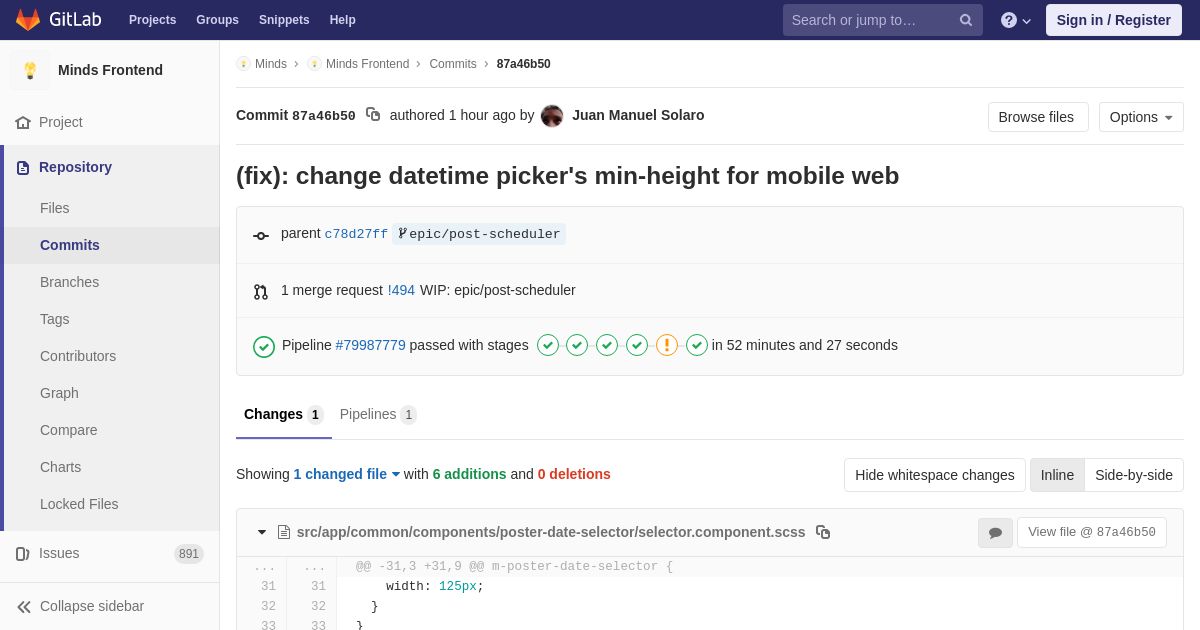Open Juan Manuel Solaro's avatar
The image size is (1200, 630).
[x=552, y=116]
